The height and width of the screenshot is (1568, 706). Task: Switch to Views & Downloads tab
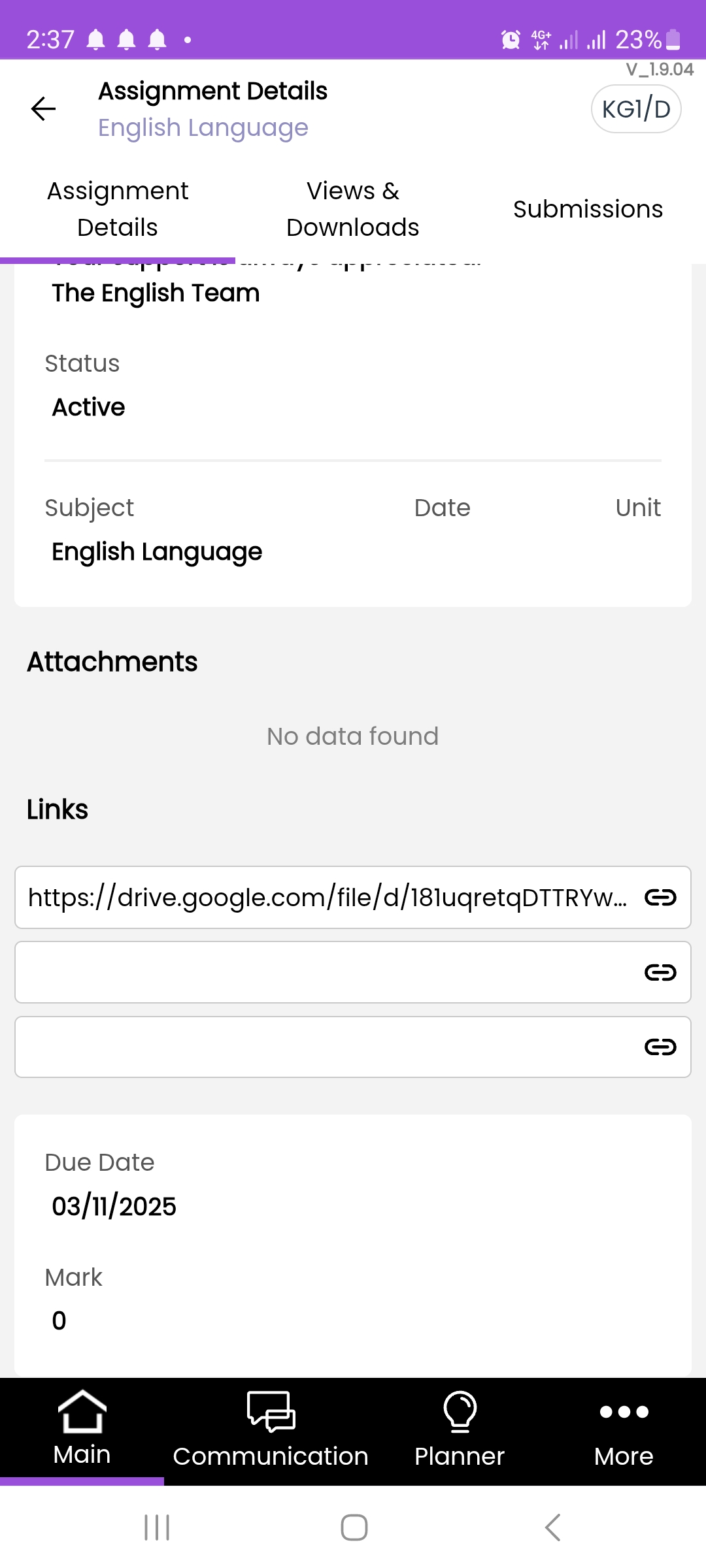click(x=353, y=209)
